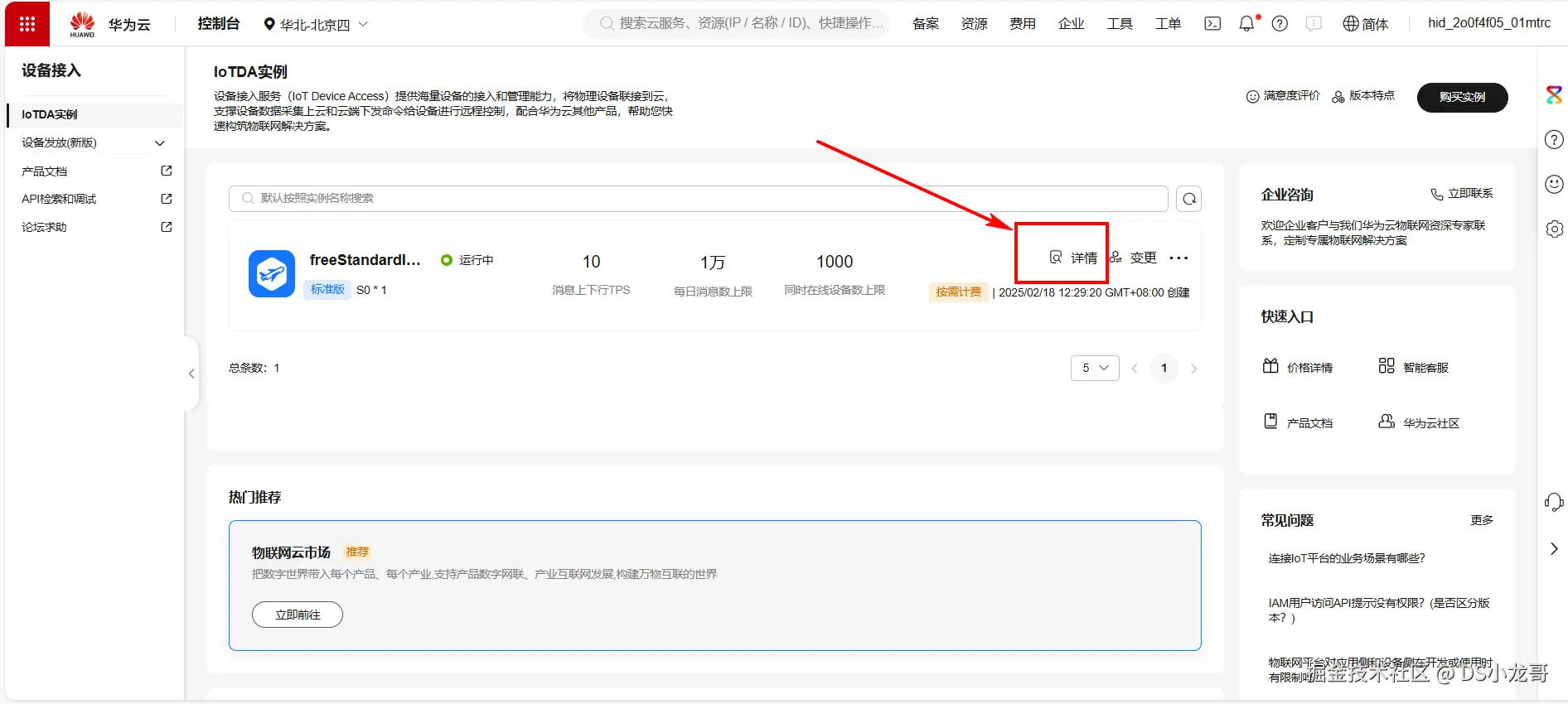Focus the instance name search field
This screenshot has width=1568, height=704.
699,199
